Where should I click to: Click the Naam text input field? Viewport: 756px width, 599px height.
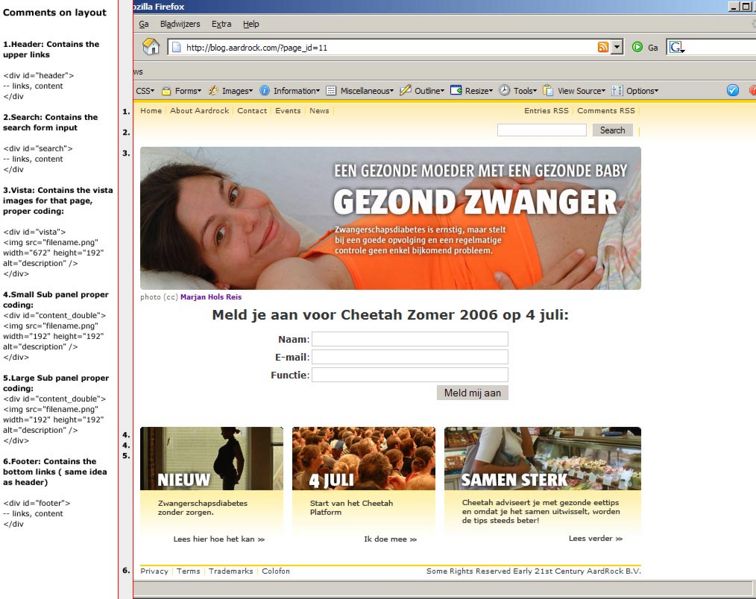coord(410,339)
